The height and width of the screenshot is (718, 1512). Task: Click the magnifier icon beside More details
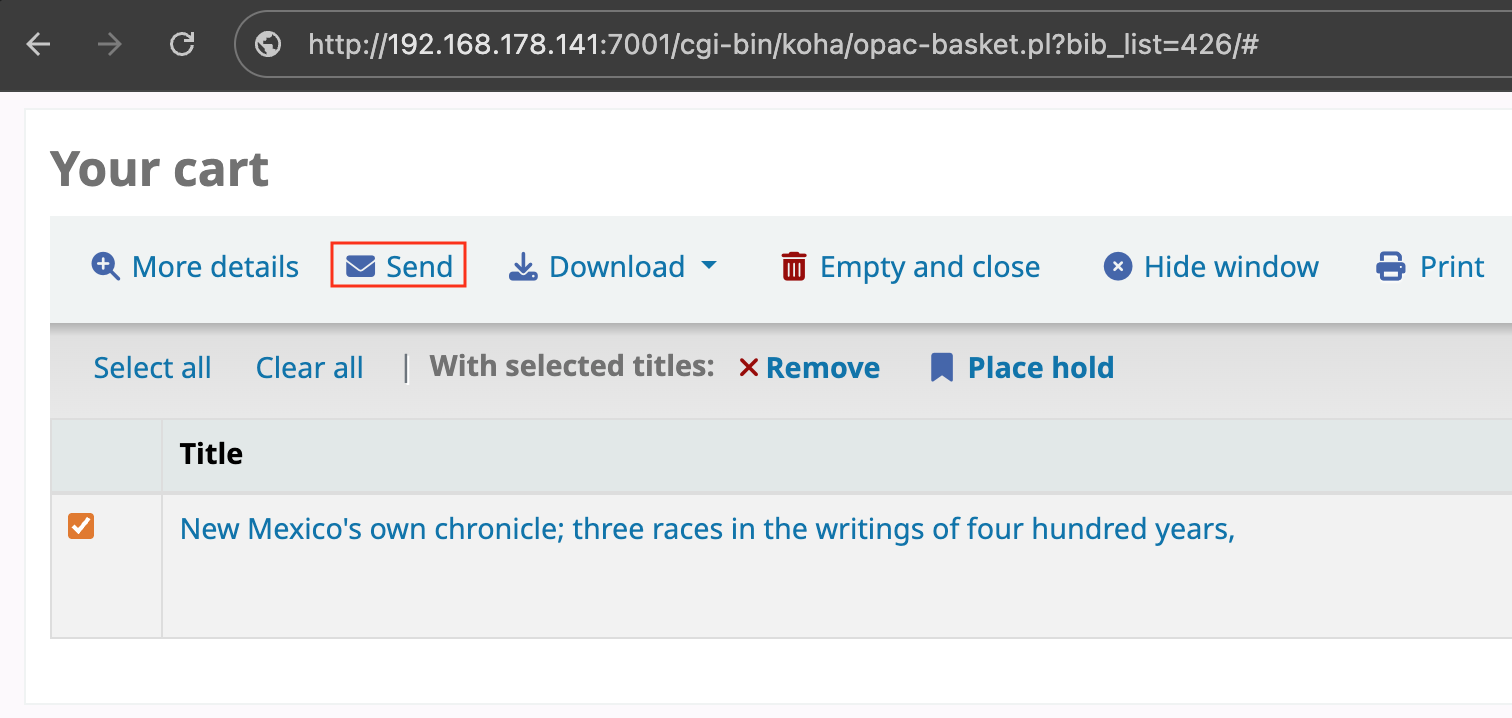coord(105,266)
